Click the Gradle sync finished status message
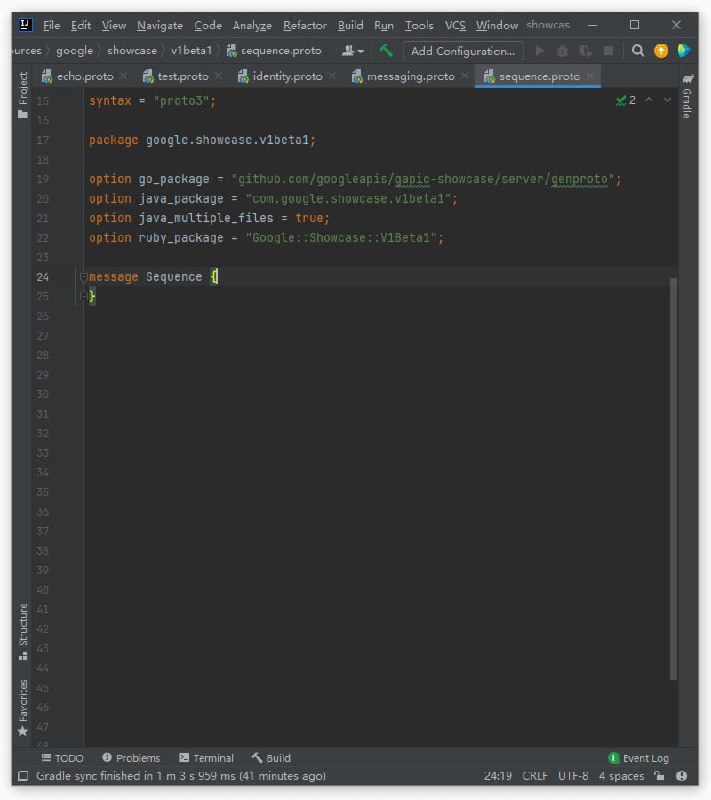Screen dimensions: 711x800 coord(181,776)
